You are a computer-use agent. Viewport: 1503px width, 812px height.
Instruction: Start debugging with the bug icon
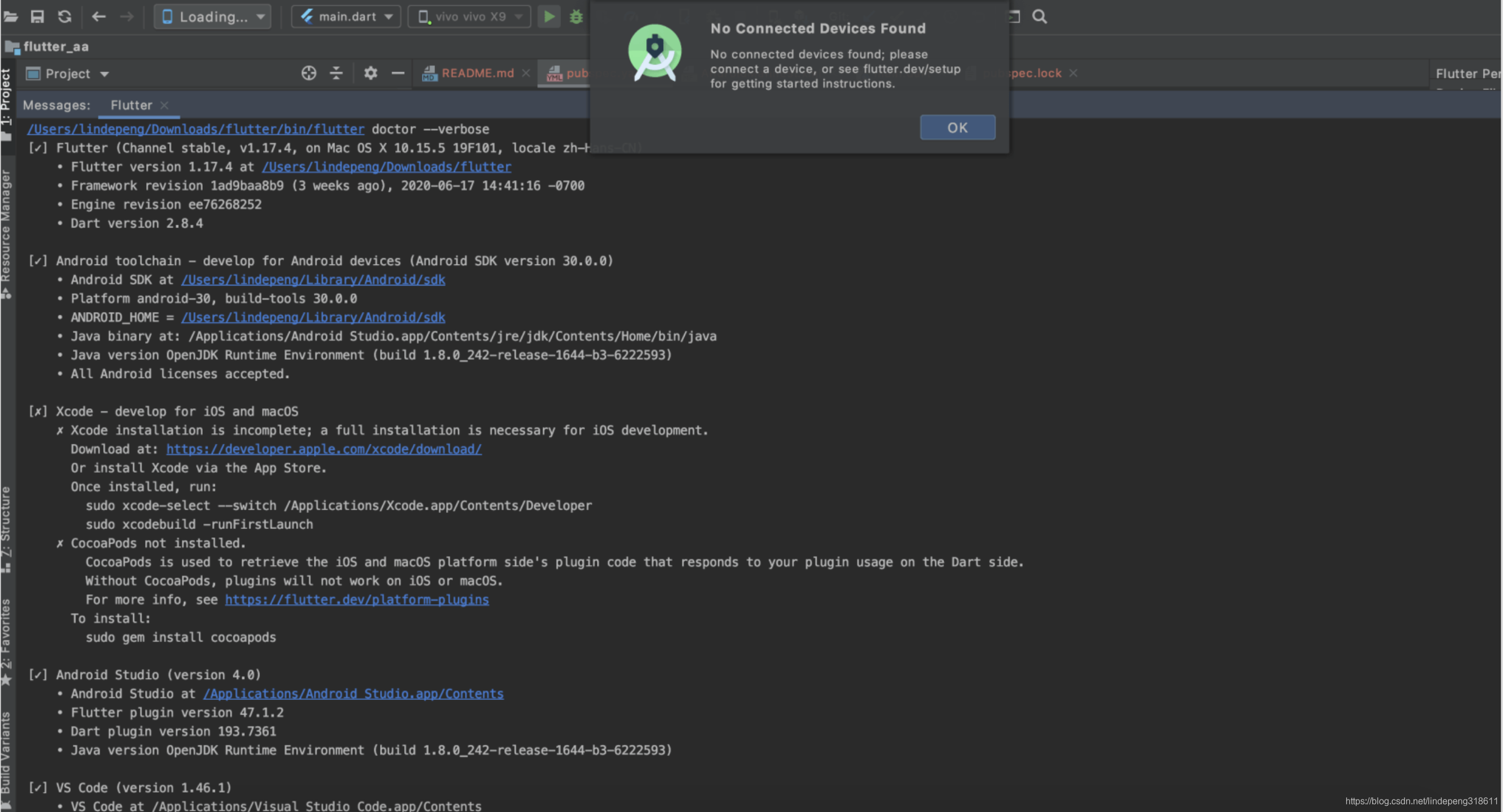click(577, 16)
